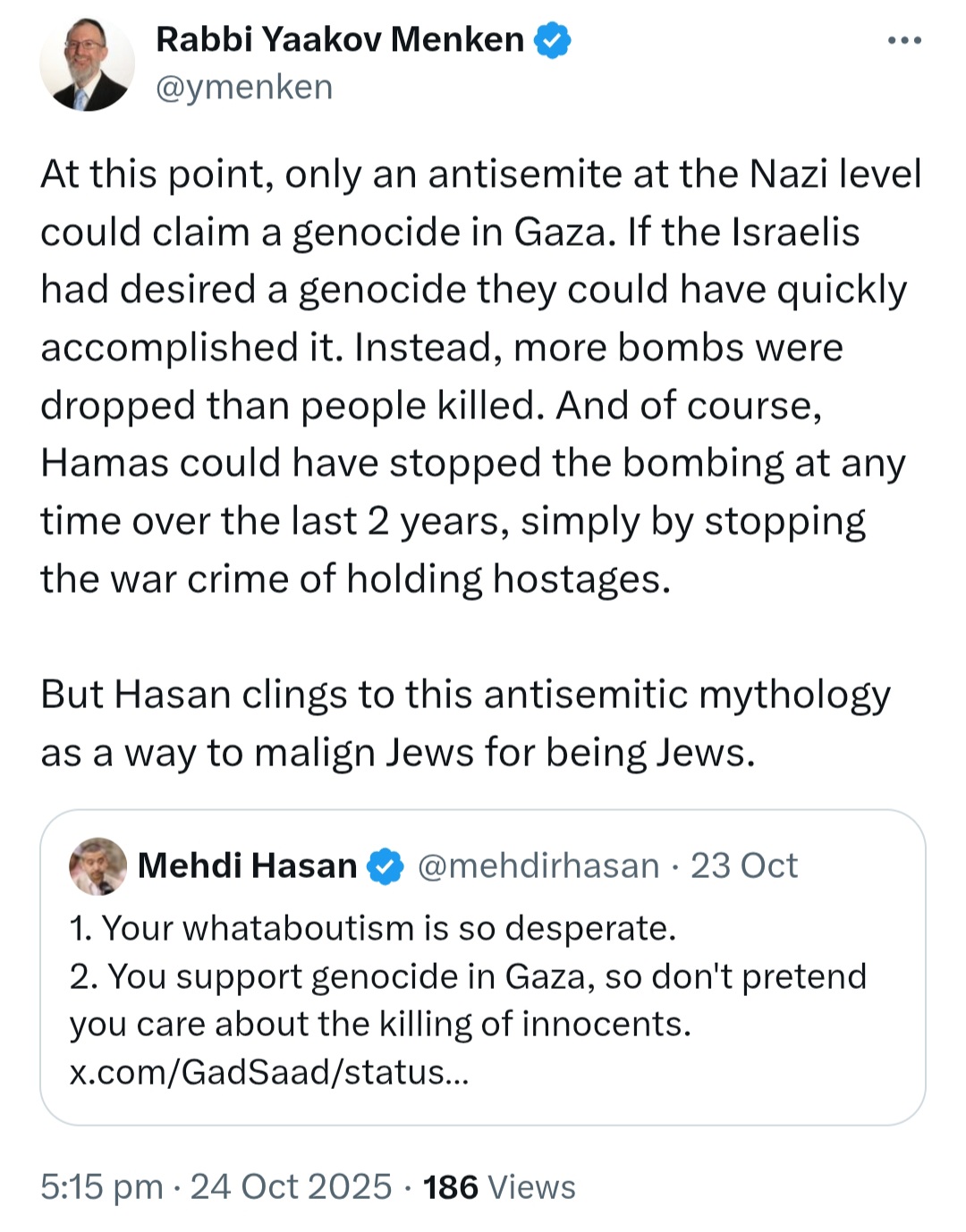
Task: Click Mehdi Hasan's small profile avatar
Action: (97, 865)
